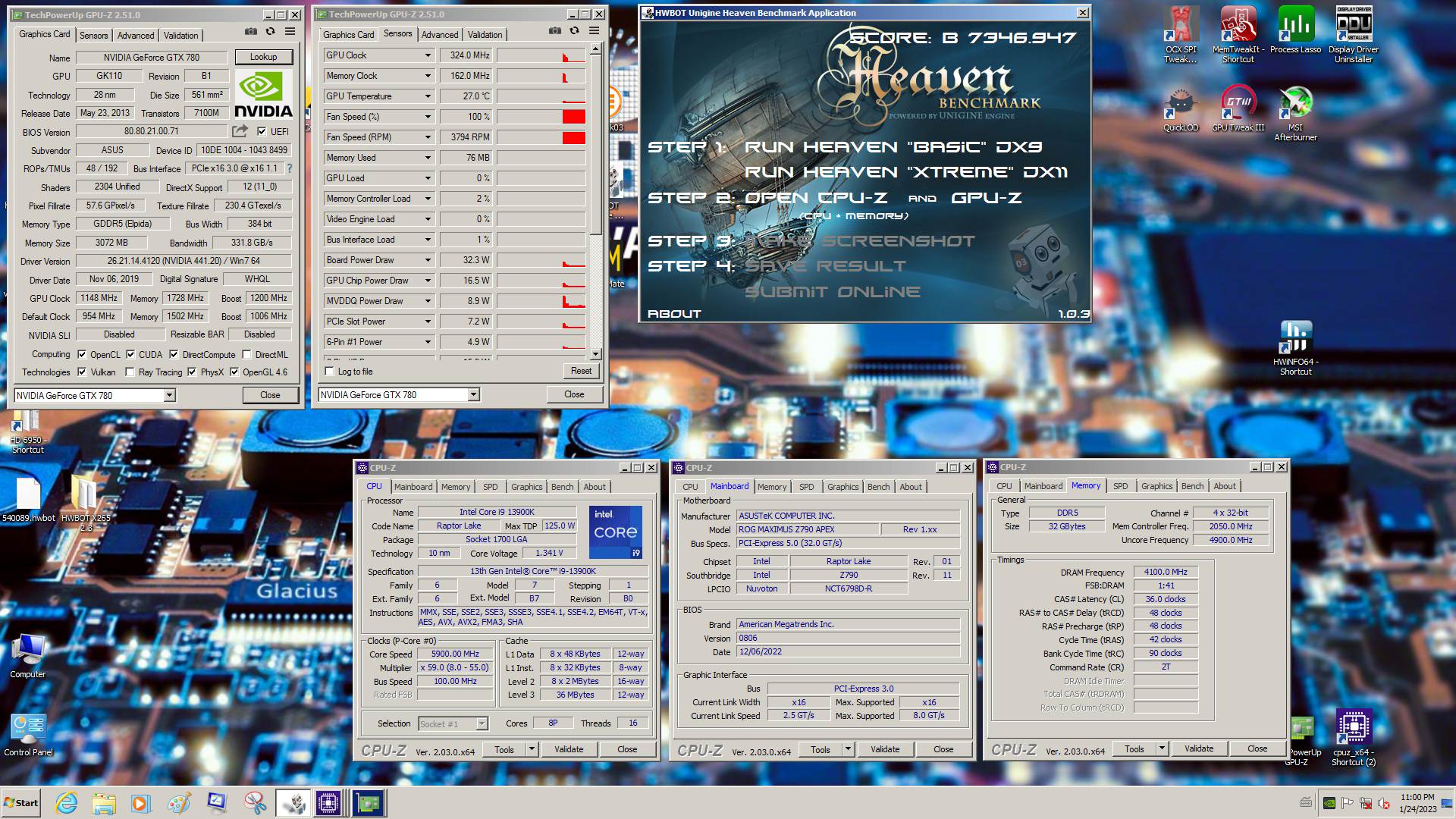Image resolution: width=1456 pixels, height=819 pixels.
Task: Open hamburger menu in GPU-Z Sensors window
Action: pyautogui.click(x=594, y=31)
